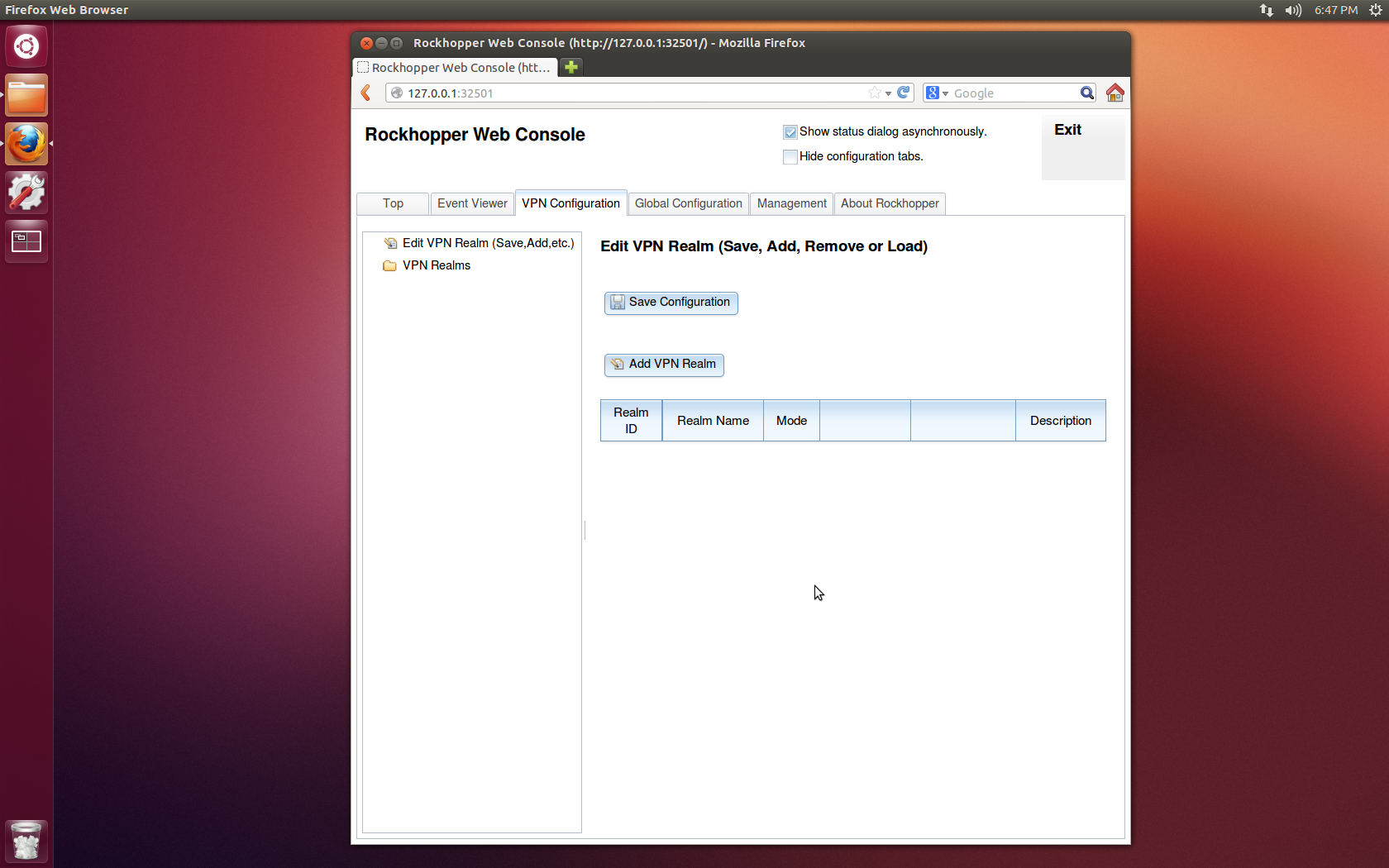Click the Save Configuration button
This screenshot has width=1389, height=868.
[671, 303]
